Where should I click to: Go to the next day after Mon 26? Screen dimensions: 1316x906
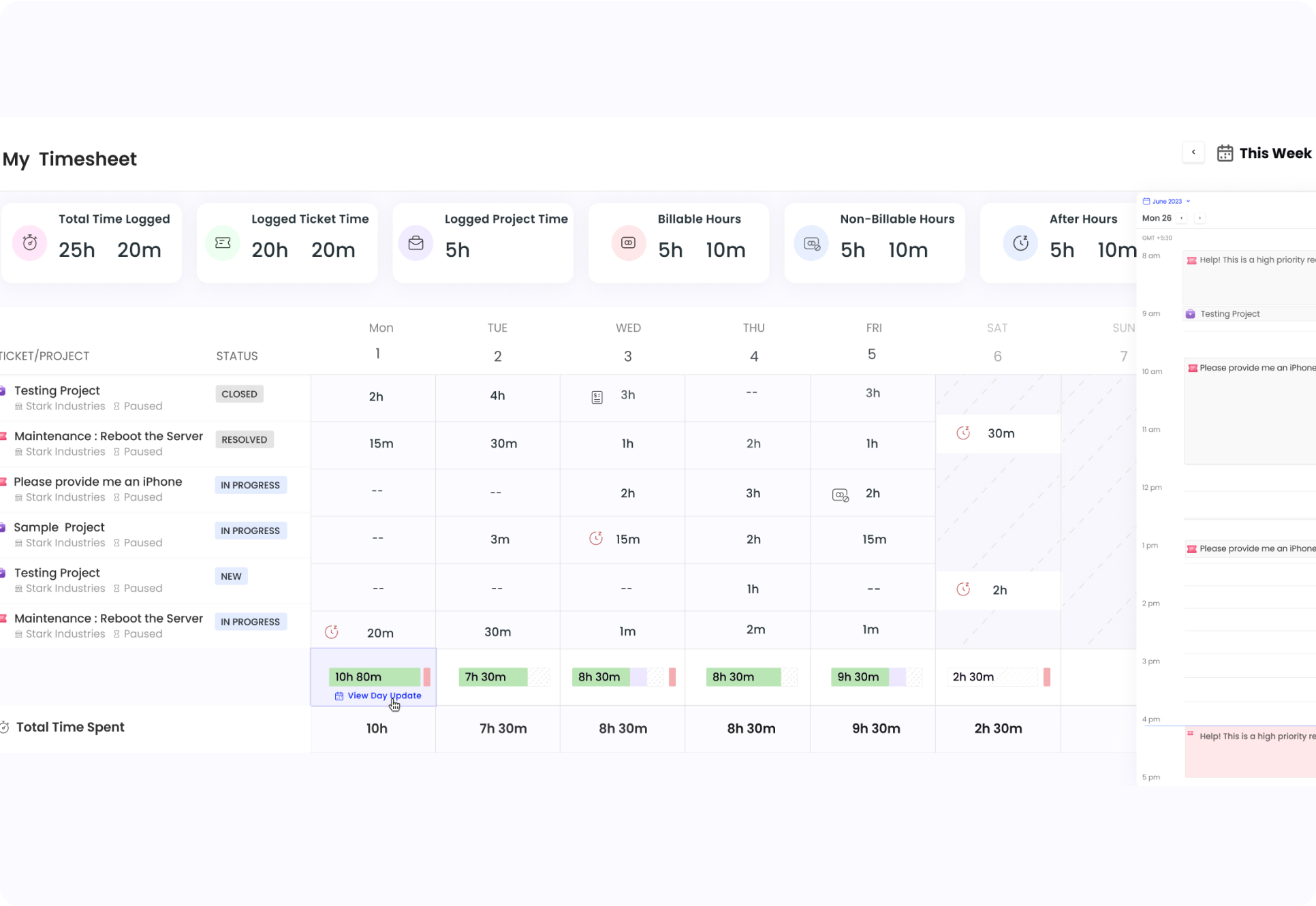coord(1200,218)
